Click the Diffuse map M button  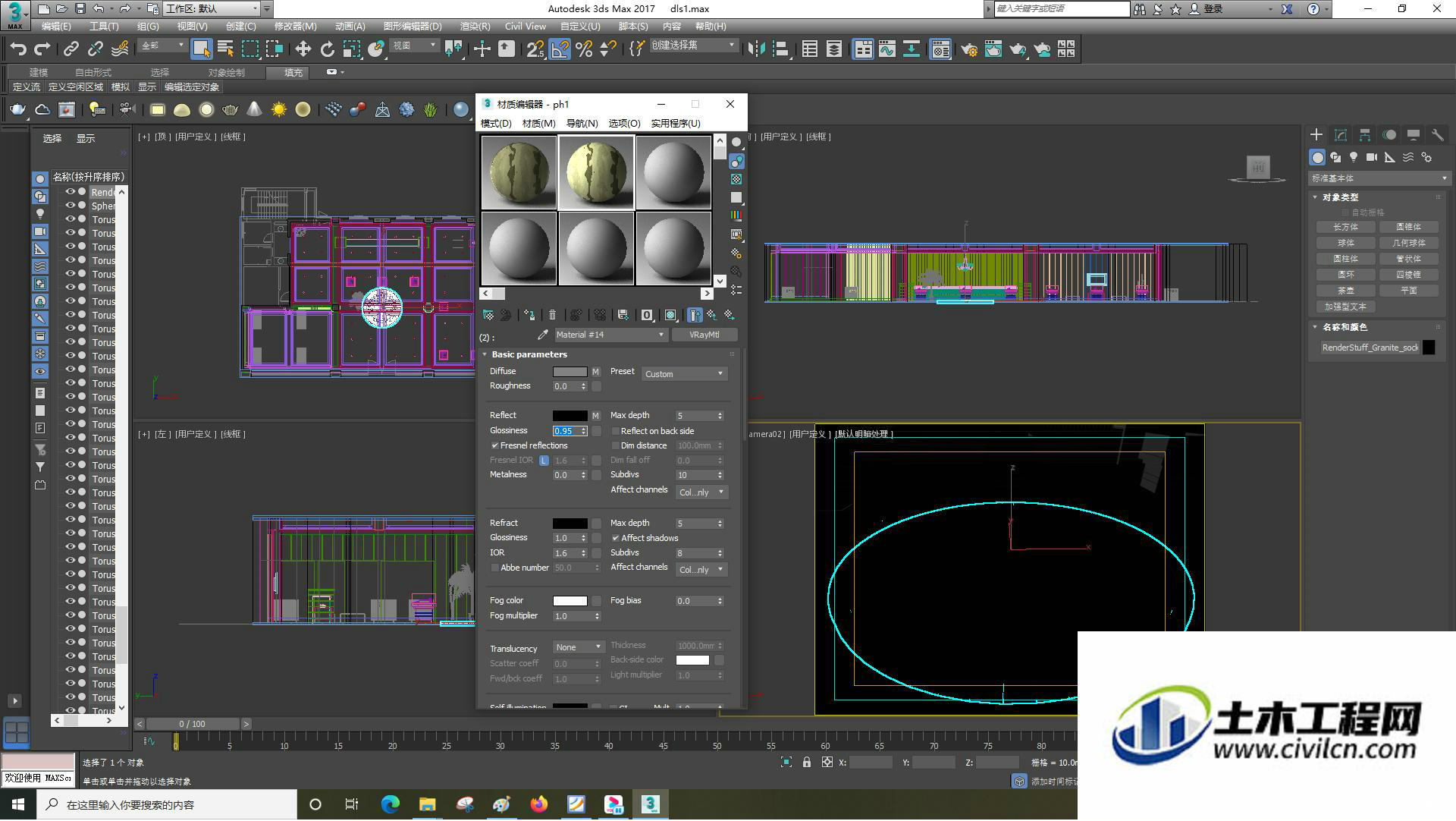(x=596, y=372)
